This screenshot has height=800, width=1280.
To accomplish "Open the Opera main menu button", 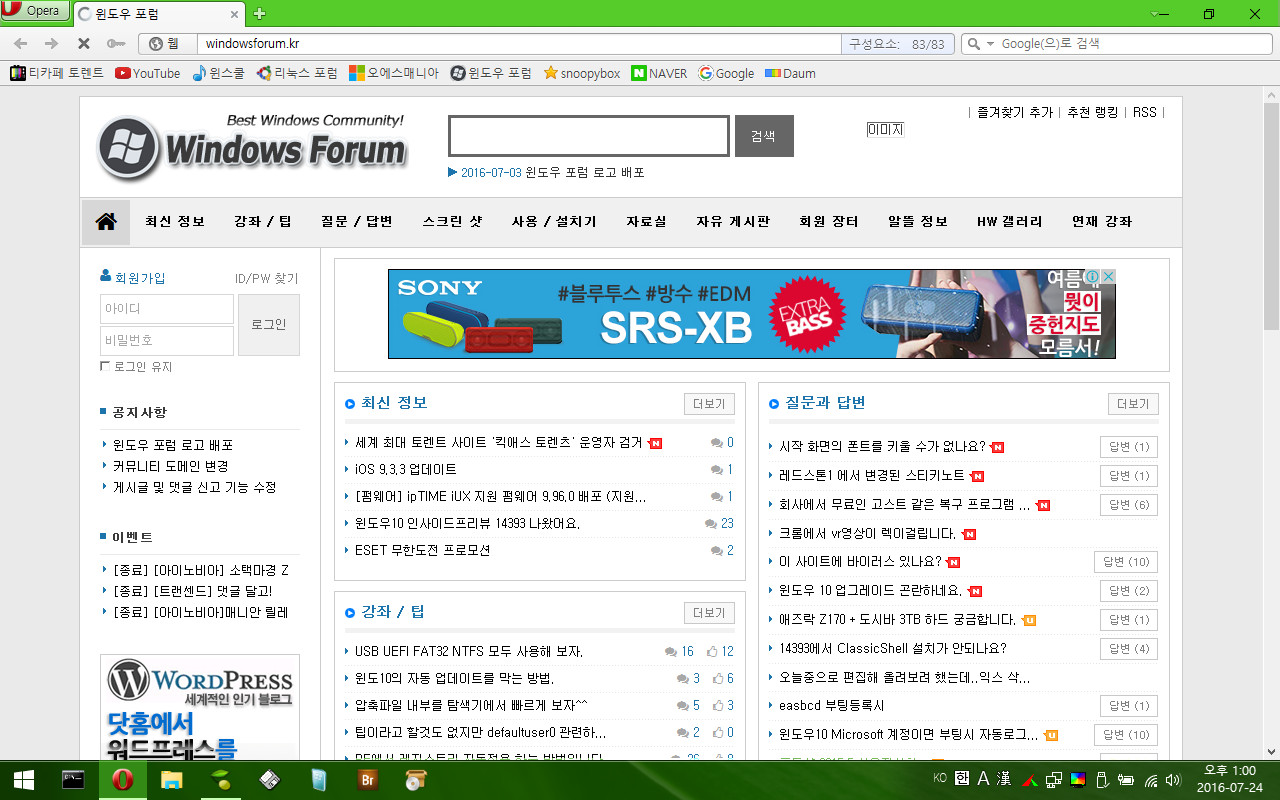I will coord(36,11).
